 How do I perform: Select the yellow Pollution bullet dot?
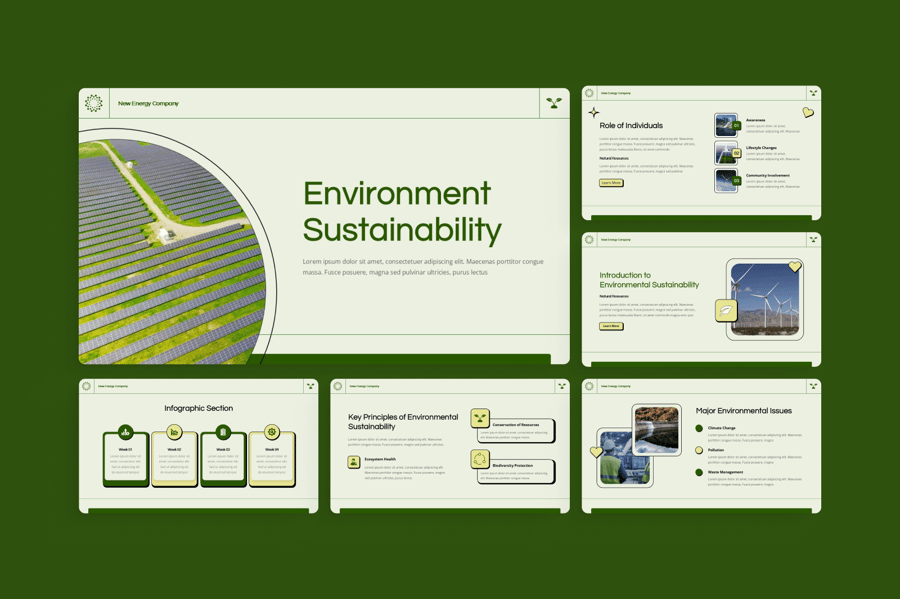click(x=699, y=450)
